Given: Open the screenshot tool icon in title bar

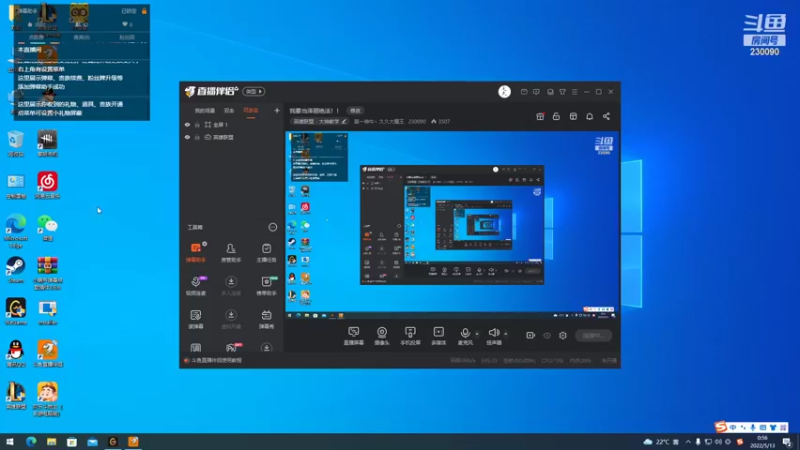Looking at the screenshot, I should [x=550, y=92].
